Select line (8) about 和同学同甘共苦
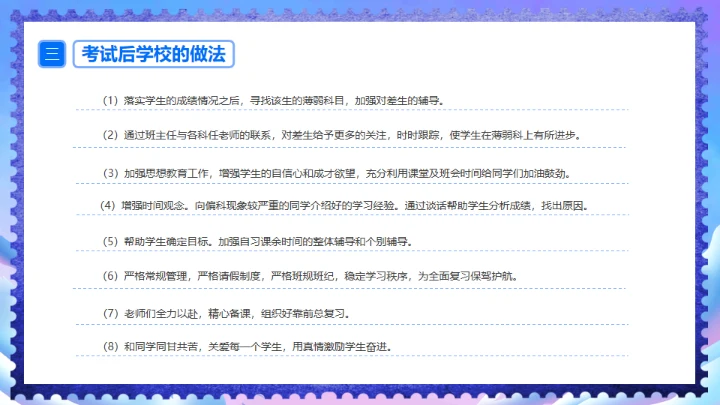The width and height of the screenshot is (720, 405). coord(248,347)
